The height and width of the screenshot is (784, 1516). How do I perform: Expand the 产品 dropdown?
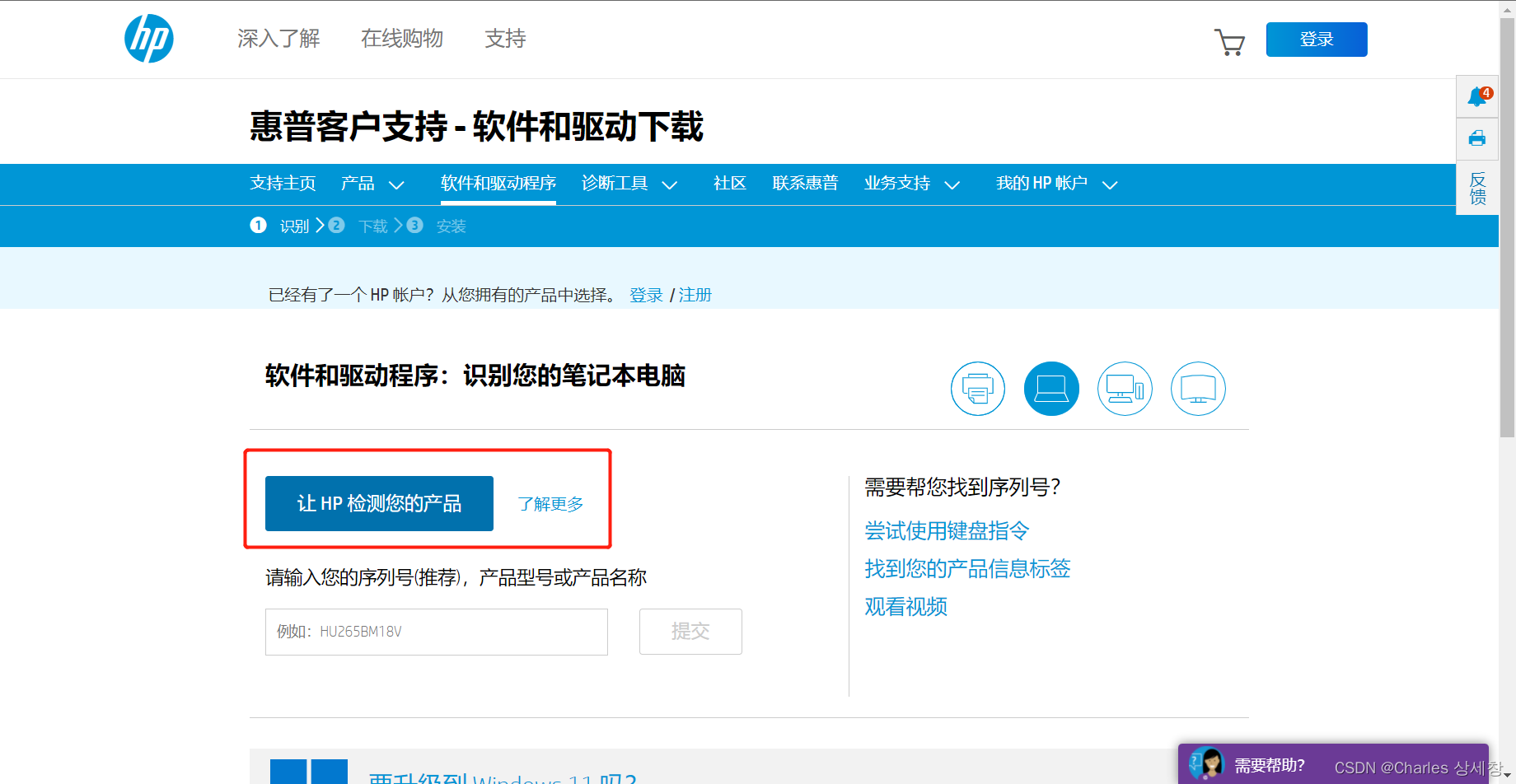pos(372,184)
